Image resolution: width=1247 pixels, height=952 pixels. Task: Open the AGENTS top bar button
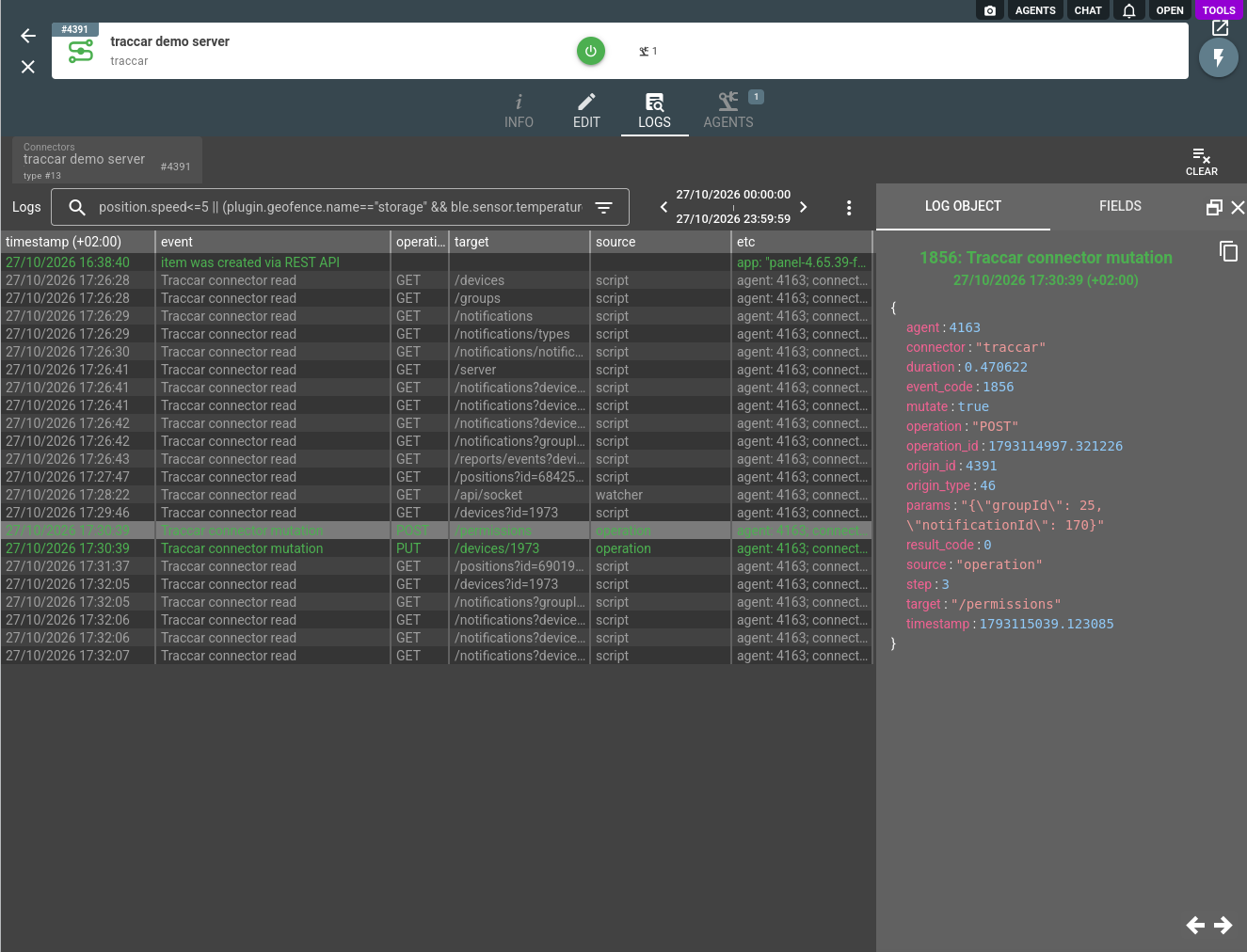point(1035,10)
